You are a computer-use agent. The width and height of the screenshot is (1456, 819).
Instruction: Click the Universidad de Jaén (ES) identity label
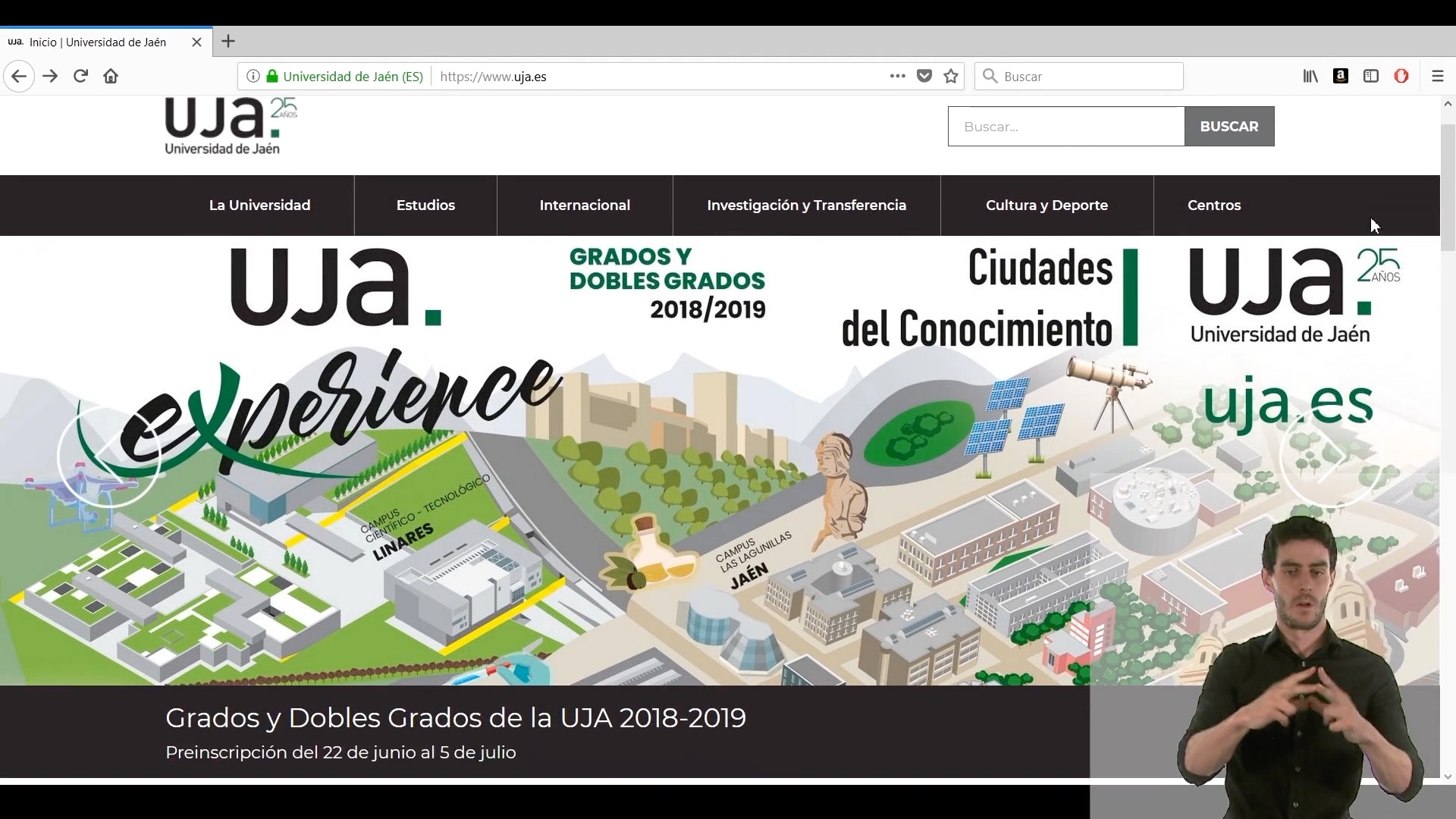(x=353, y=76)
